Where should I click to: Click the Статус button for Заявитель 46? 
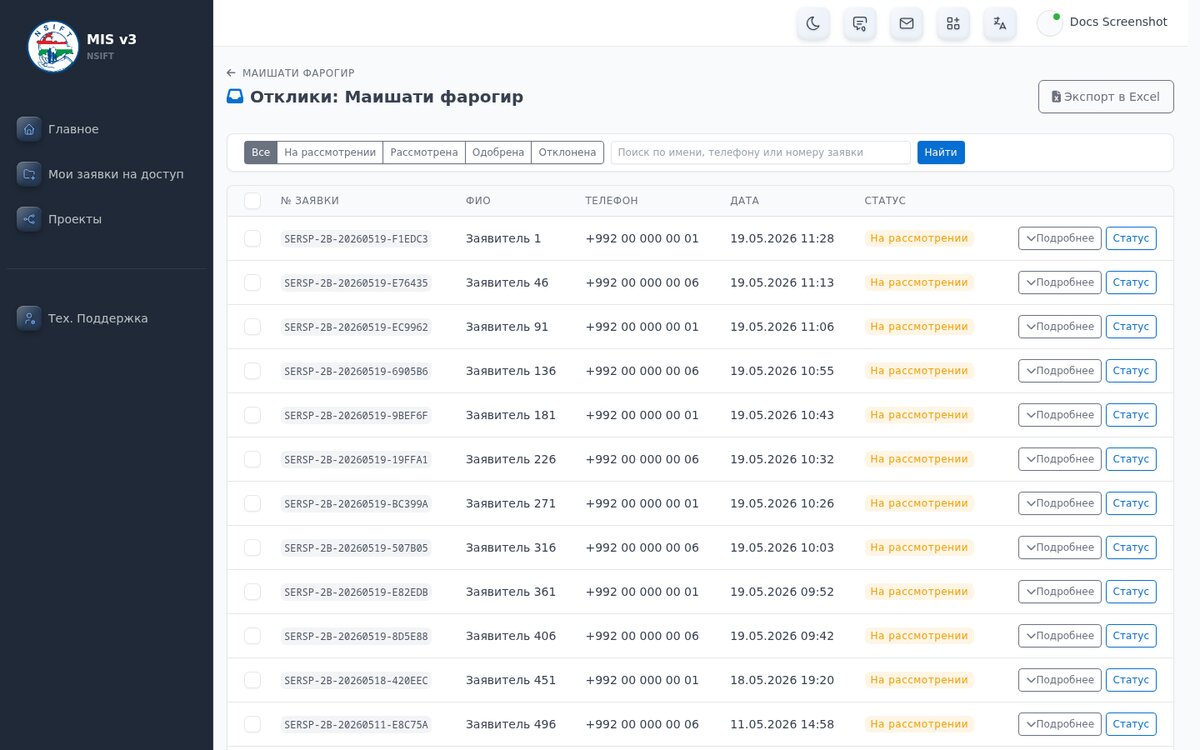point(1131,283)
